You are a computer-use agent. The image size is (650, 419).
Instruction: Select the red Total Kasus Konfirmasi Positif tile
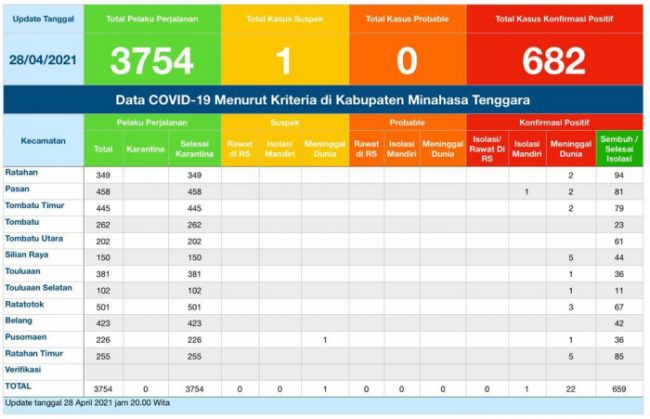click(x=553, y=48)
